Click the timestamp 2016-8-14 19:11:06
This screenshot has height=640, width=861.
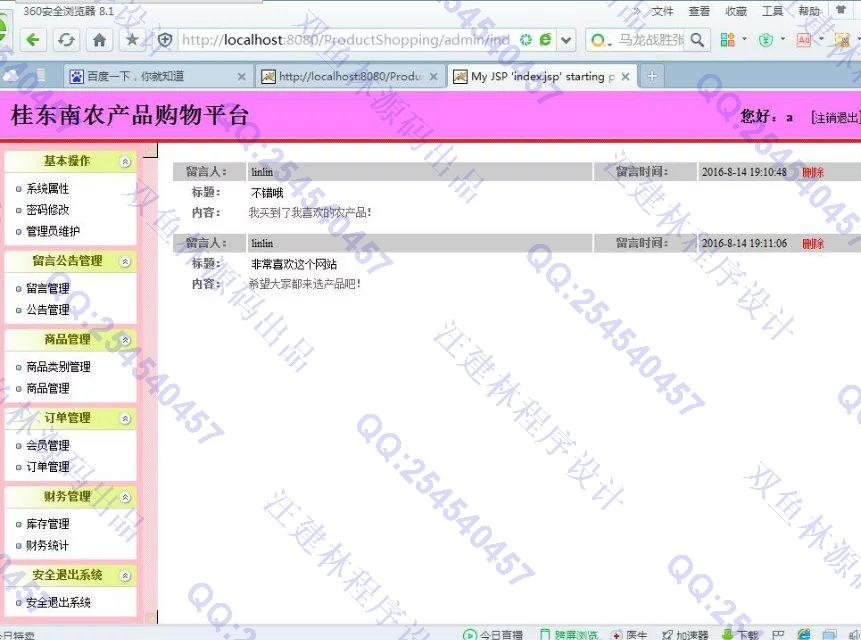[744, 243]
